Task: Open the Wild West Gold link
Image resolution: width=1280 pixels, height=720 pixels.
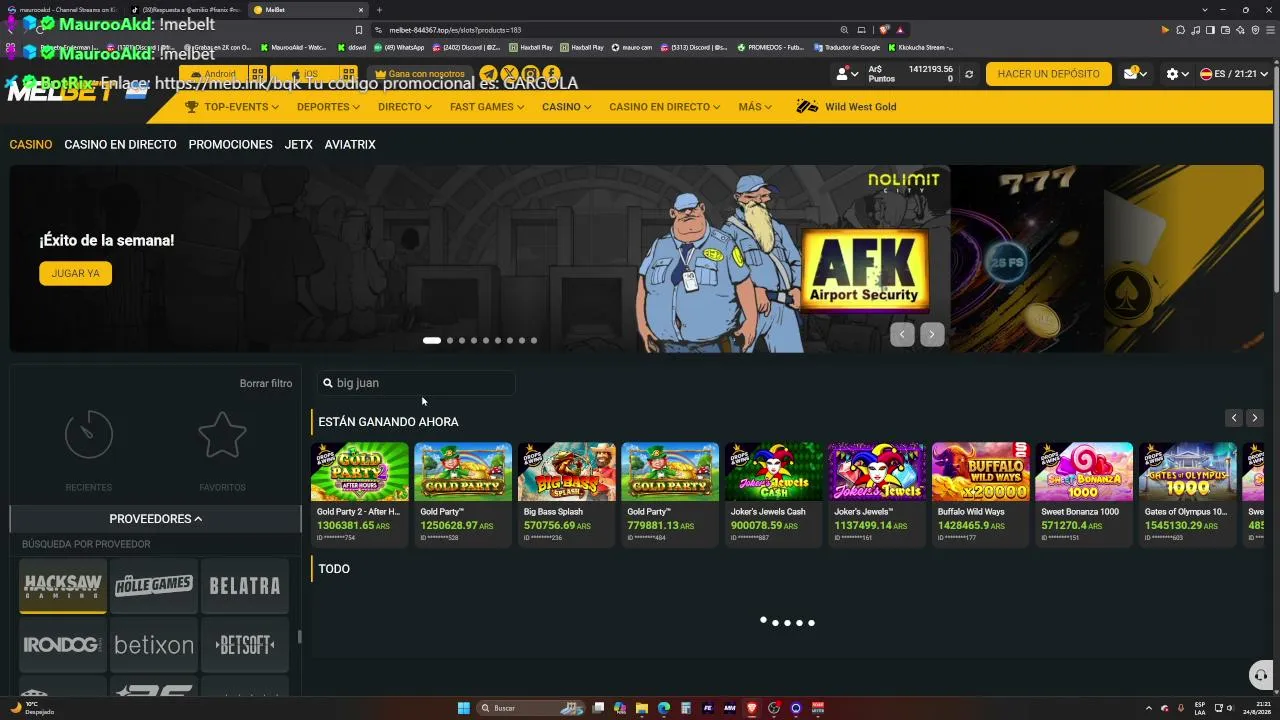Action: click(x=846, y=107)
